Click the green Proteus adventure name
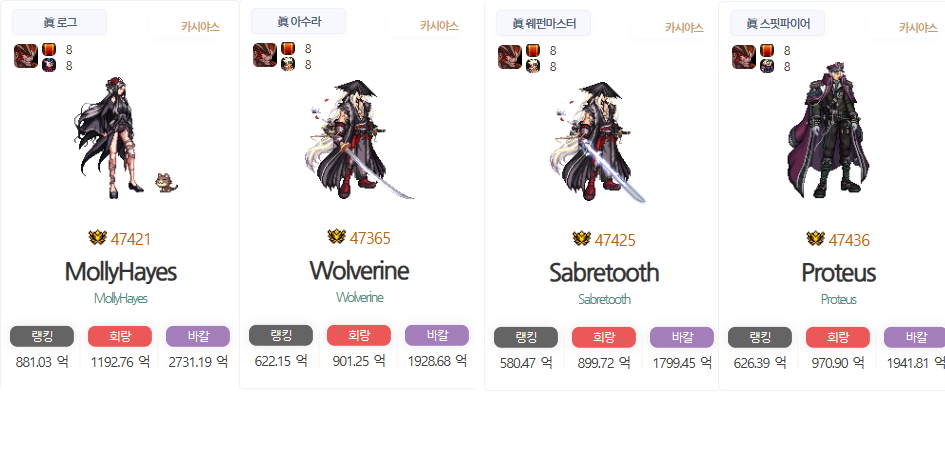The image size is (945, 469). 838,300
